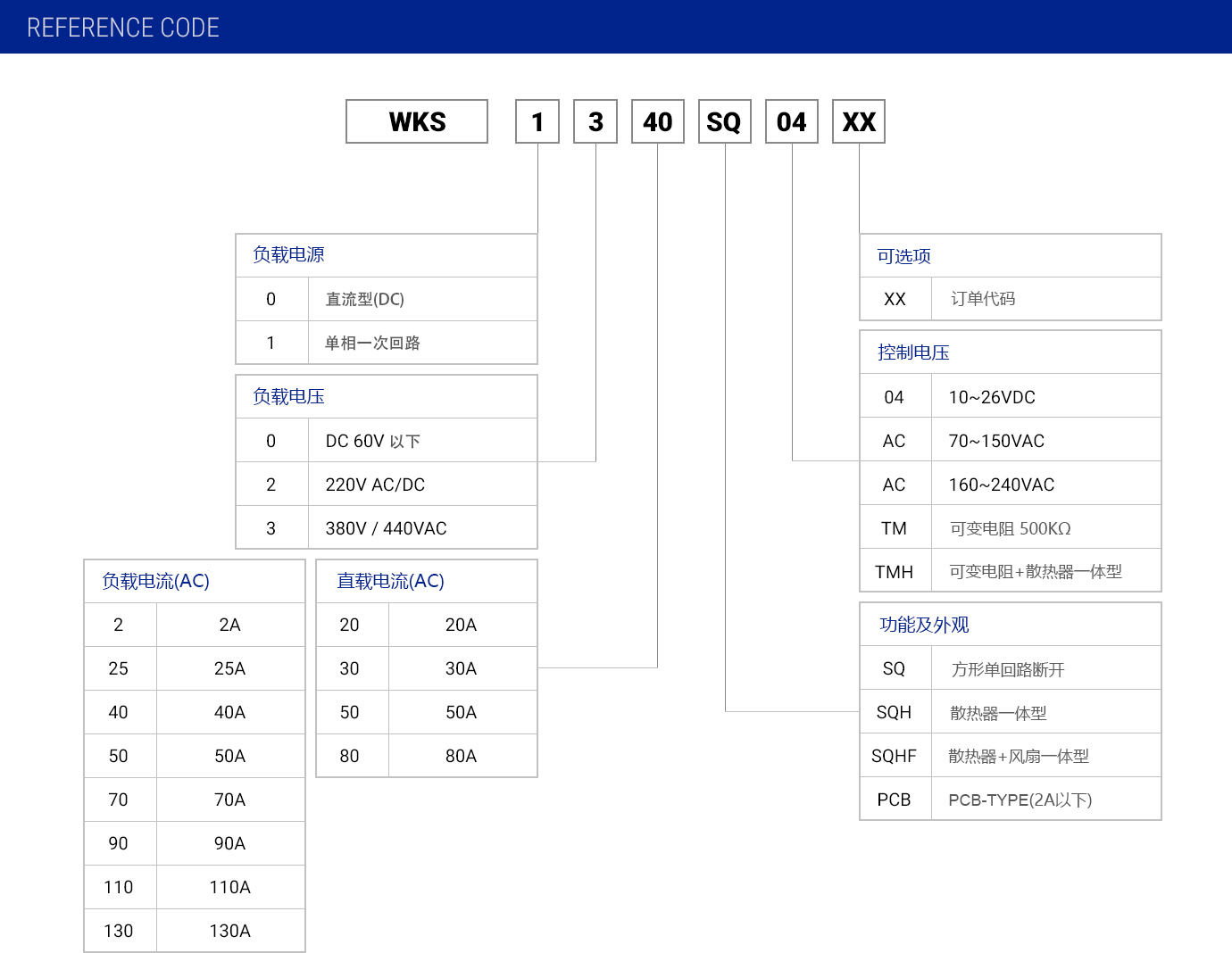
Task: Select the SQHF 散热器+风扇一体型 row
Action: [x=1010, y=757]
